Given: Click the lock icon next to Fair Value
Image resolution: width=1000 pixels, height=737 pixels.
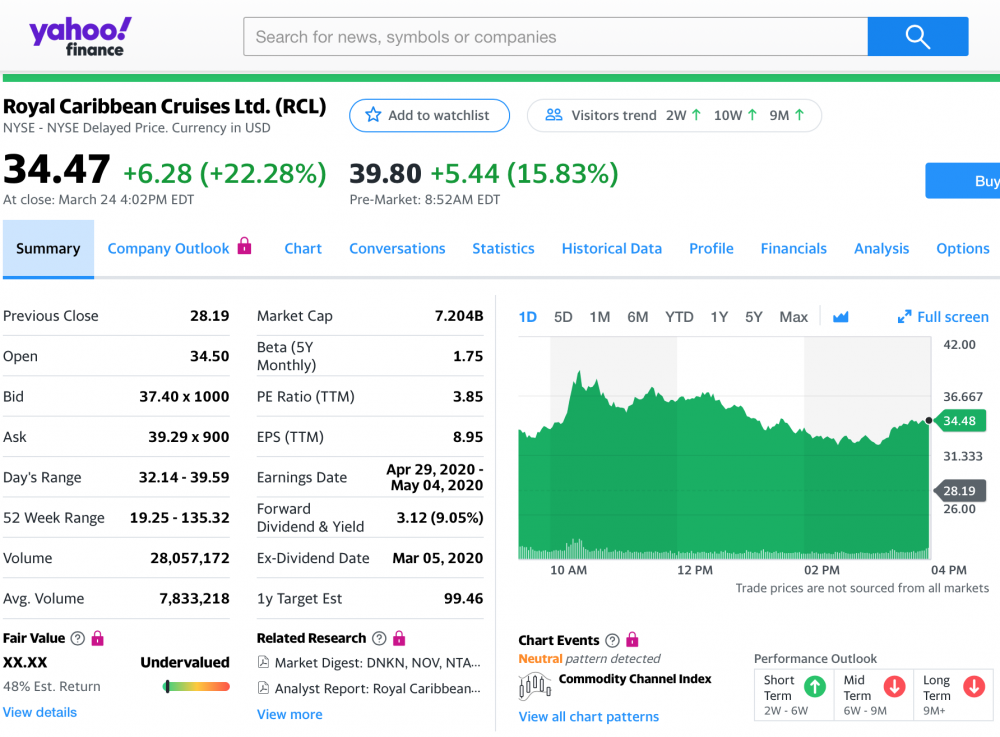Looking at the screenshot, I should [98, 638].
